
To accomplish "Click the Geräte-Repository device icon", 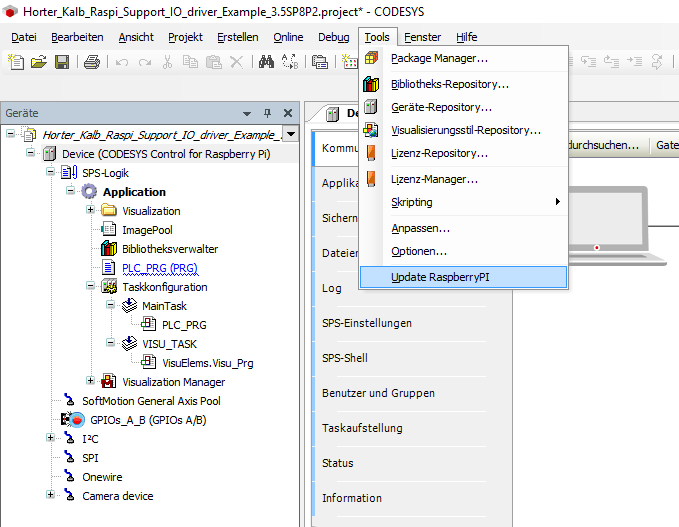I will click(x=371, y=107).
